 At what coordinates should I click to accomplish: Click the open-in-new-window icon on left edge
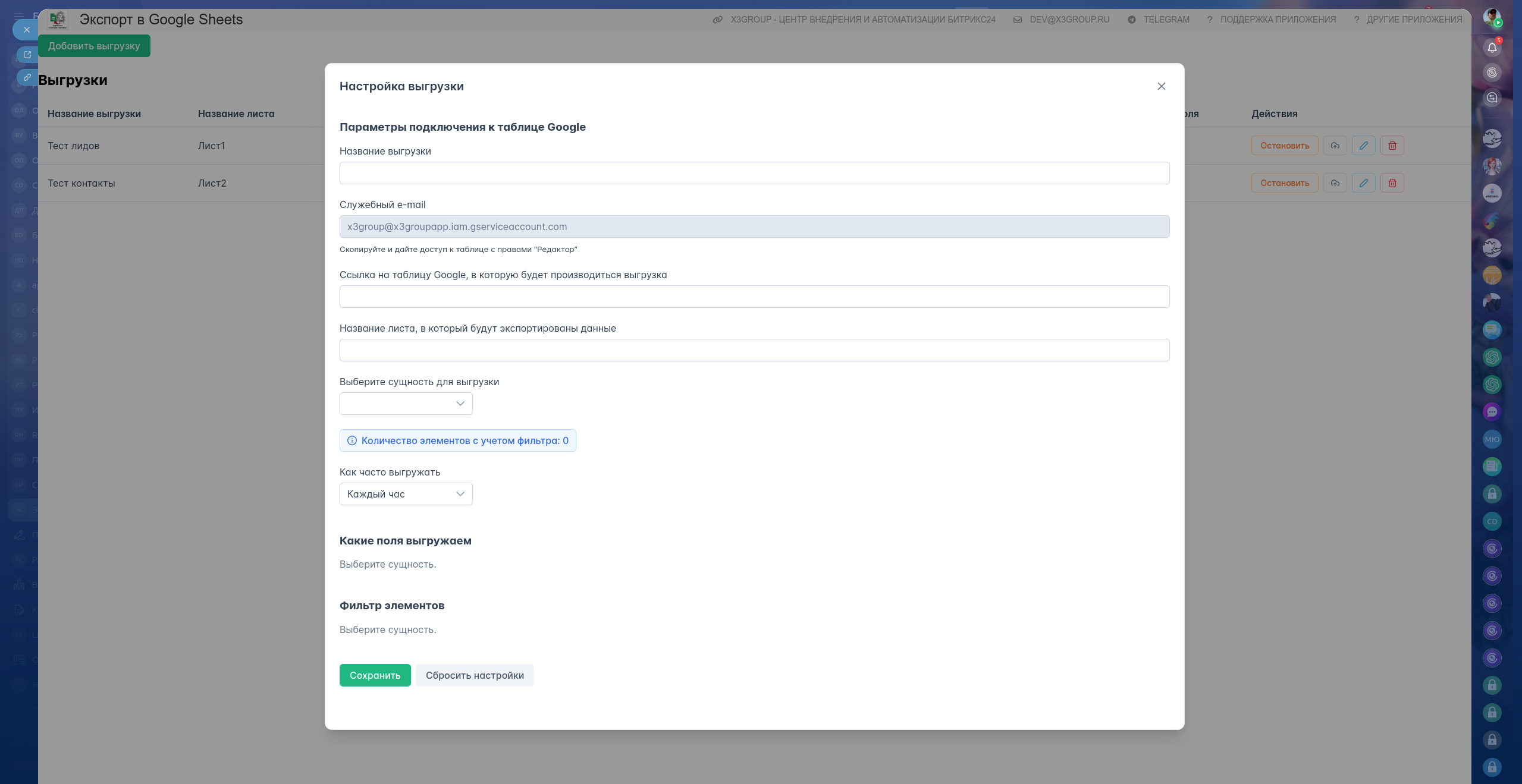click(27, 55)
